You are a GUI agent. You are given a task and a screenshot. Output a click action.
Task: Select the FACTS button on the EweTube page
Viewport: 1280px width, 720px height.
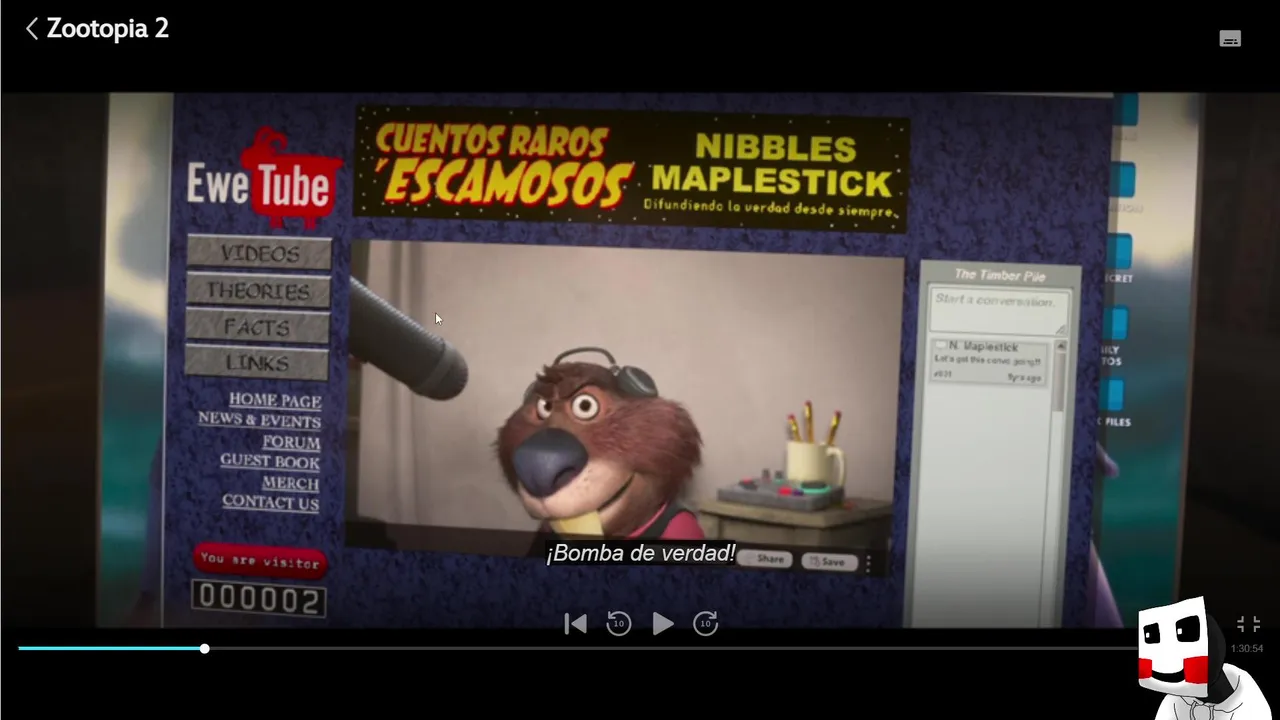click(257, 326)
